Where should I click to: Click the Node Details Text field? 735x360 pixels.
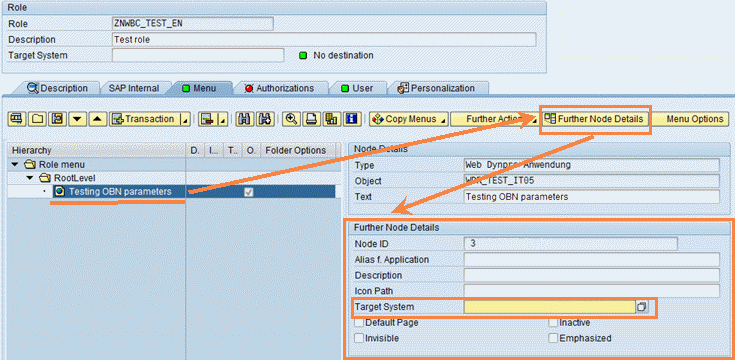[591, 197]
